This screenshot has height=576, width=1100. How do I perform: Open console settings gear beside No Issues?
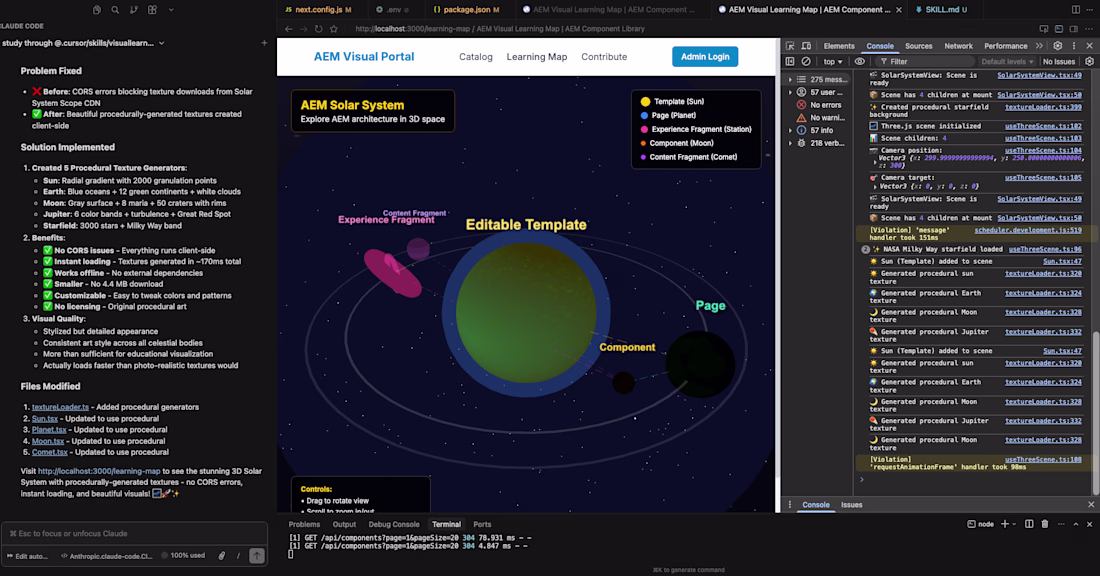point(1089,61)
